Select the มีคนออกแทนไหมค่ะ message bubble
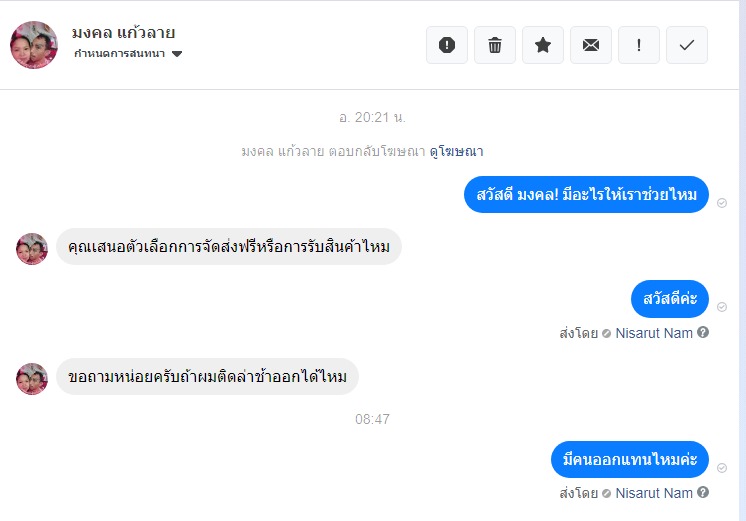The image size is (746, 521). click(629, 459)
